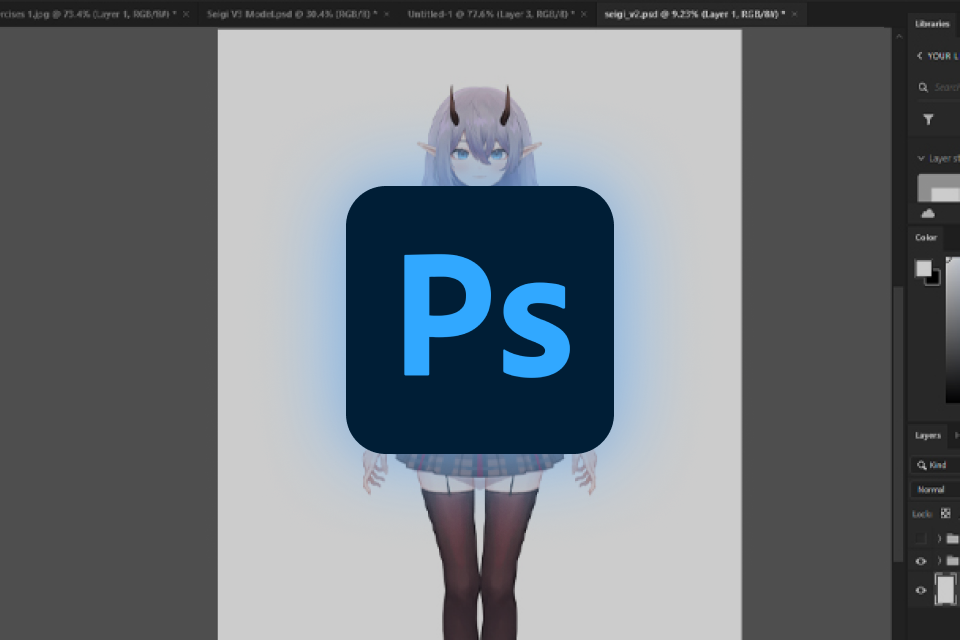Go back via the Your Libraries arrow
The image size is (960, 640).
pyautogui.click(x=920, y=56)
